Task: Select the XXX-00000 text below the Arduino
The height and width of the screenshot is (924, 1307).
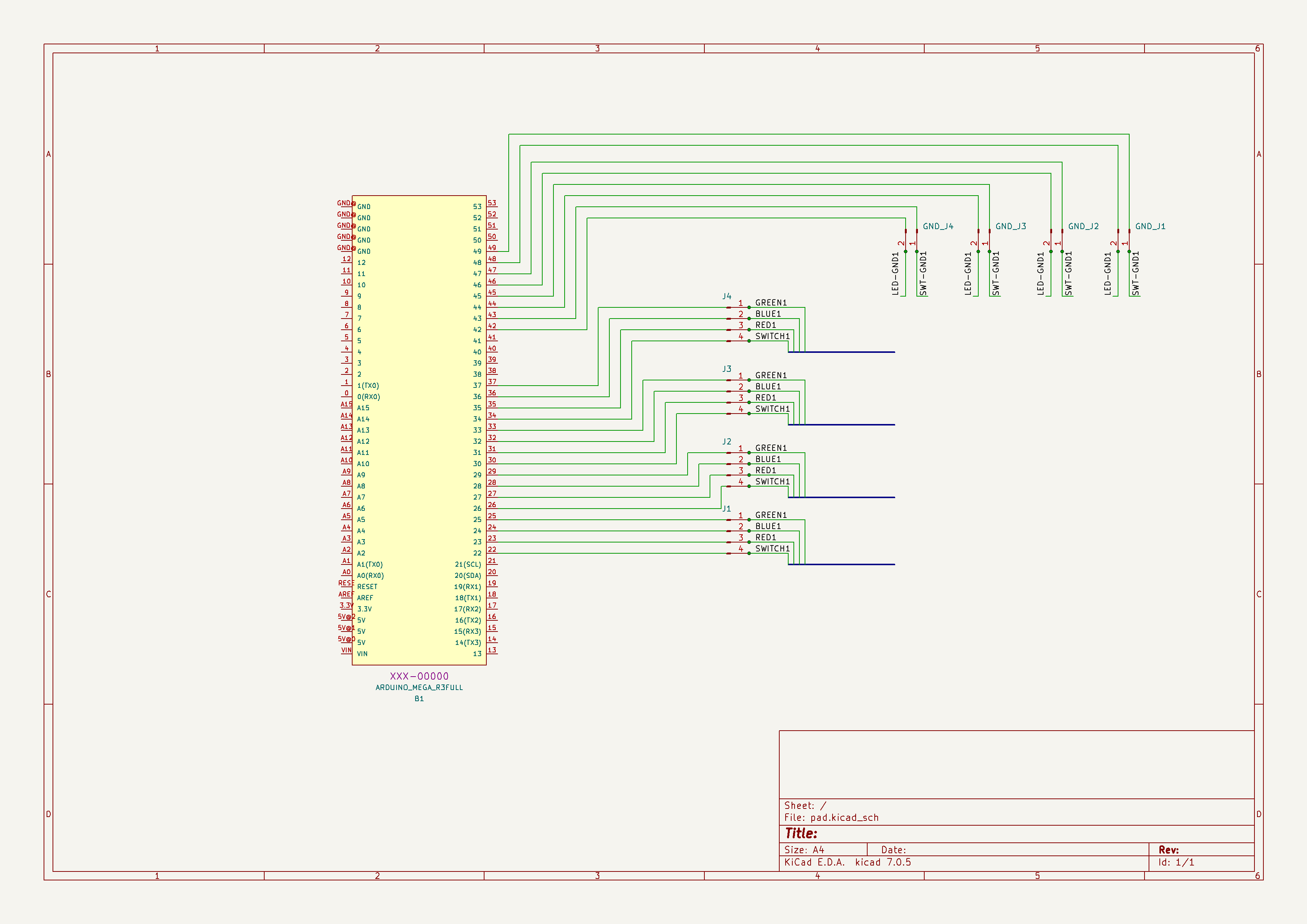Action: (x=419, y=676)
